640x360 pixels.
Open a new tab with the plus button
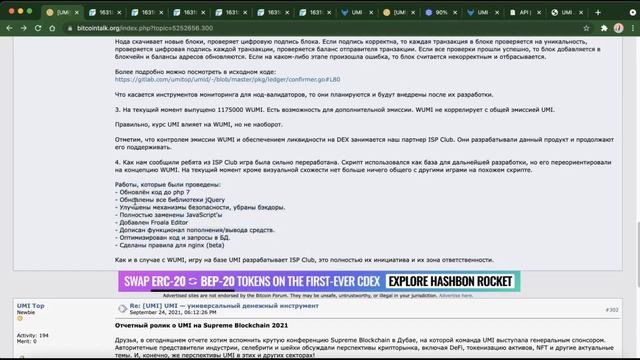point(598,13)
